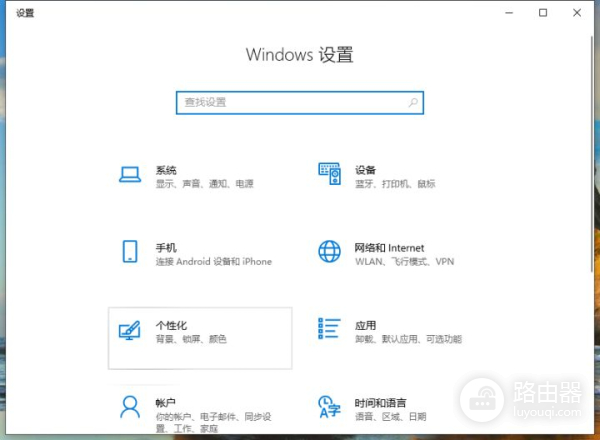Screen dimensions: 600x440
Task: Click the 显示、声音、通知、电源 description
Action: pyautogui.click(x=205, y=184)
